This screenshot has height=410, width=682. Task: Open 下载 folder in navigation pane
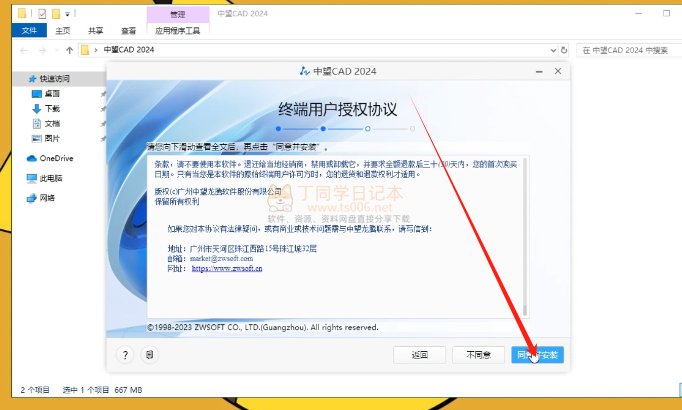tap(52, 109)
